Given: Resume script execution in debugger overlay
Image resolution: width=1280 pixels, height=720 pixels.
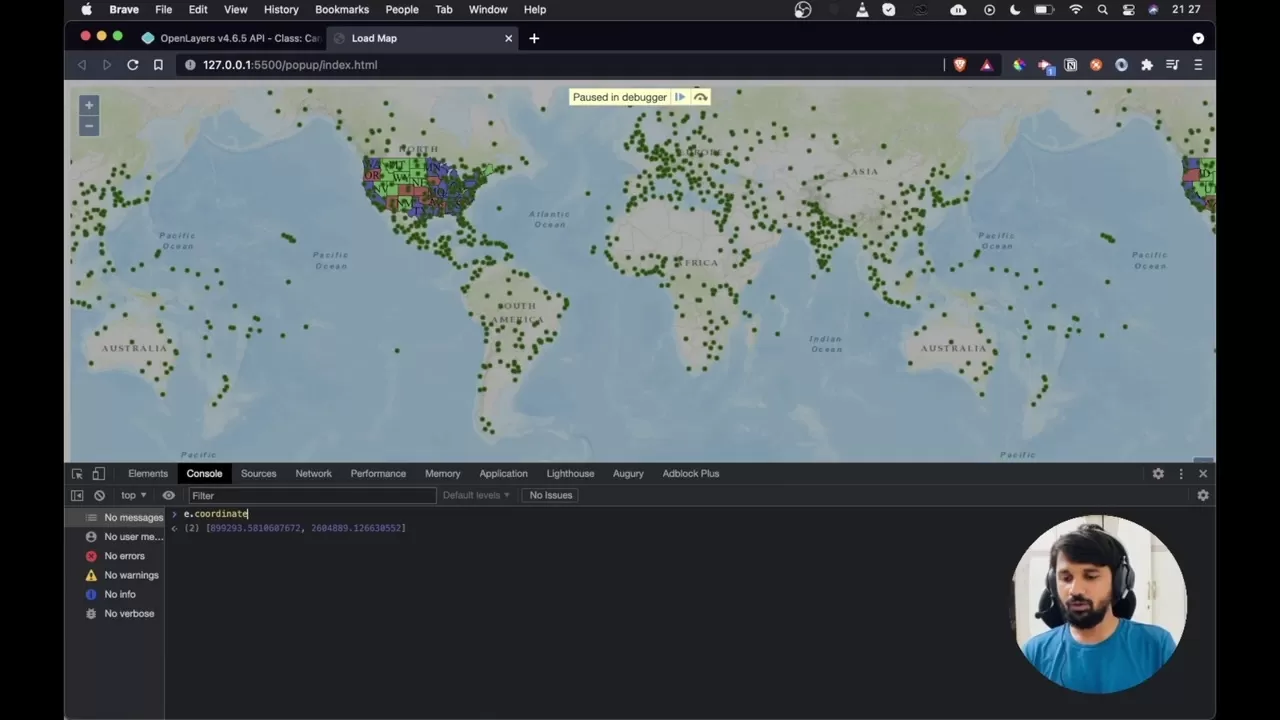Looking at the screenshot, I should tap(680, 97).
